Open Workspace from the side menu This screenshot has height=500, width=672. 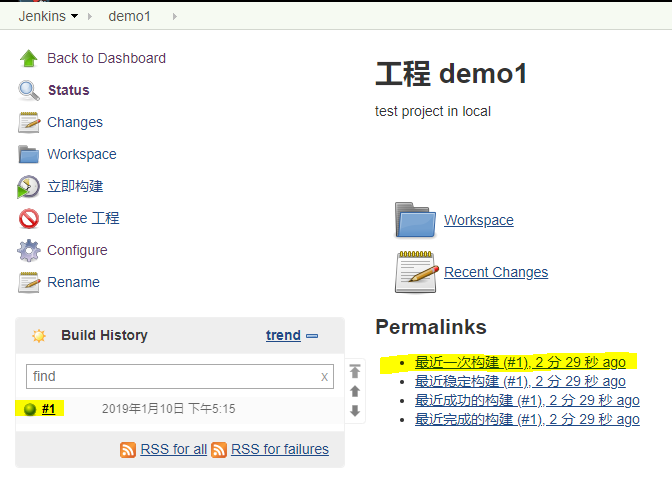tap(82, 154)
